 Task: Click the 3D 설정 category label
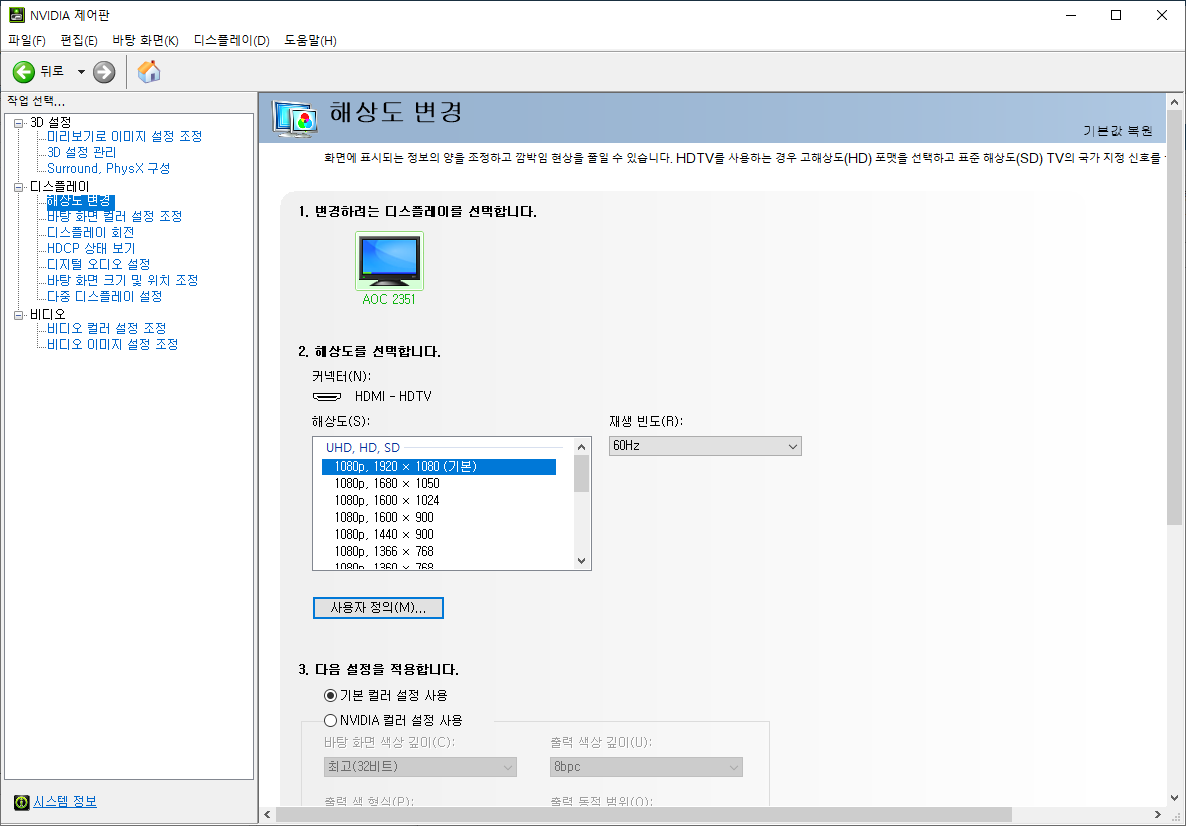[51, 123]
